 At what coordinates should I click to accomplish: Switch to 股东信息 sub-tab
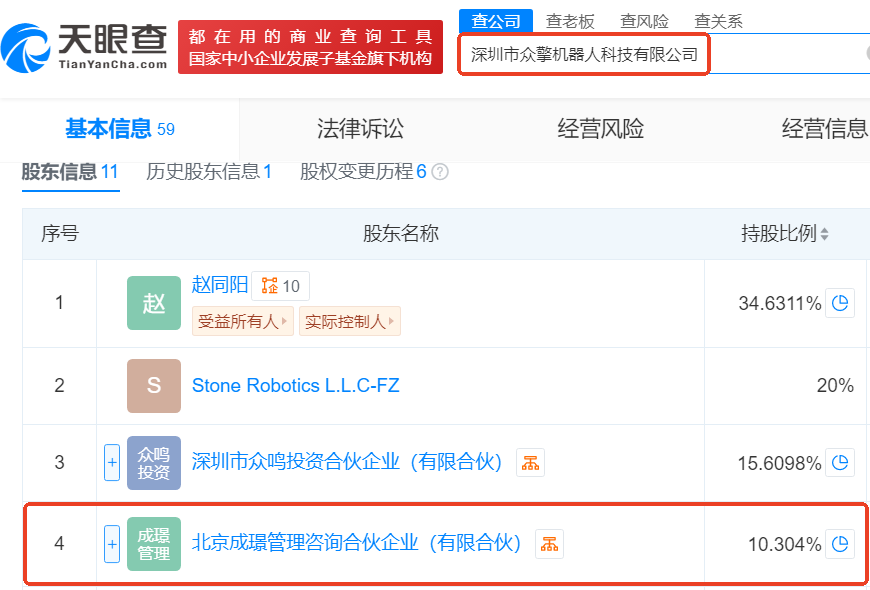70,172
